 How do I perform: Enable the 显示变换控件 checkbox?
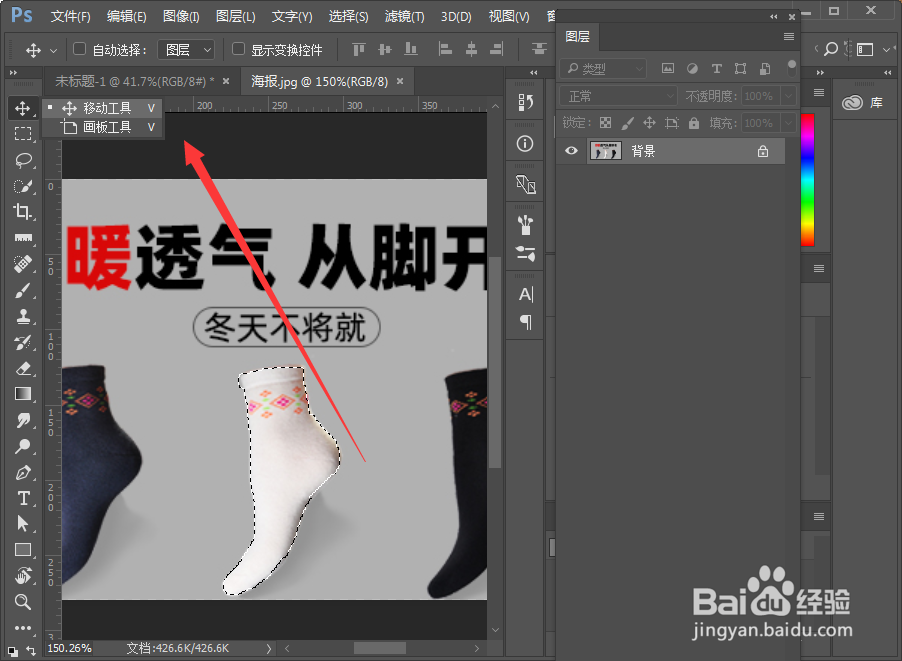(237, 49)
